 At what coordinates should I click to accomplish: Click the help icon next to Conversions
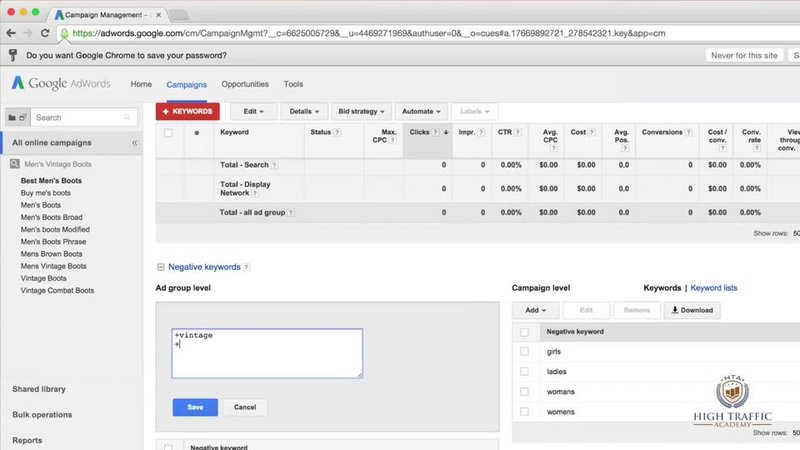(688, 132)
